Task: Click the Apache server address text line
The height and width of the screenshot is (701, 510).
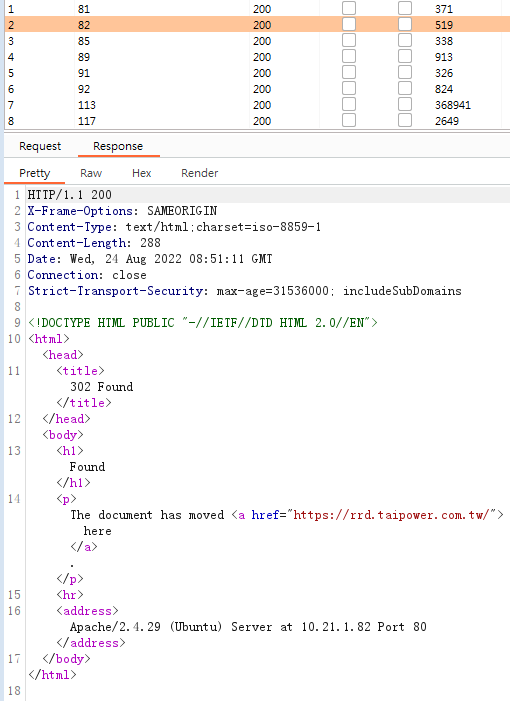Action: click(248, 627)
